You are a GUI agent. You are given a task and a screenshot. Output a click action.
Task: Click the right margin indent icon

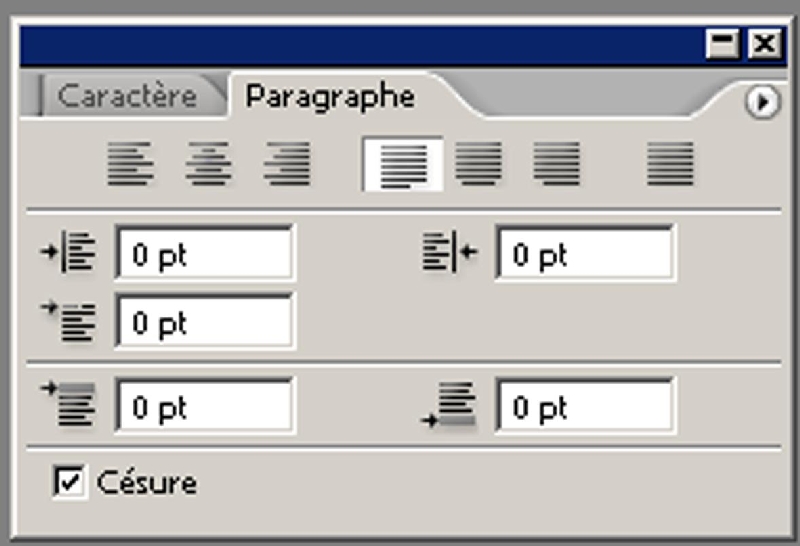pyautogui.click(x=450, y=252)
